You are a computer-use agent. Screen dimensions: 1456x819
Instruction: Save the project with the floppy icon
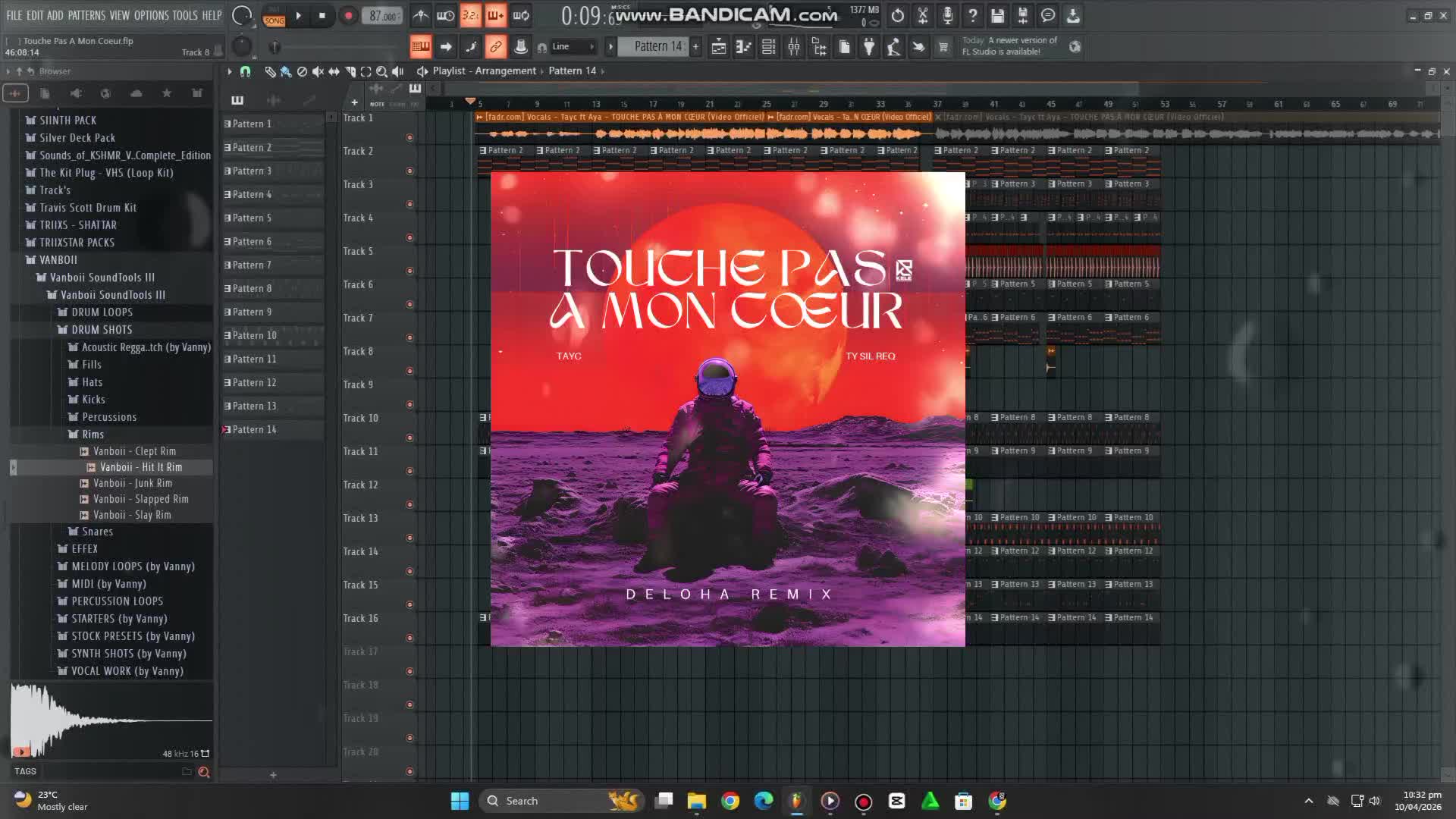point(997,15)
